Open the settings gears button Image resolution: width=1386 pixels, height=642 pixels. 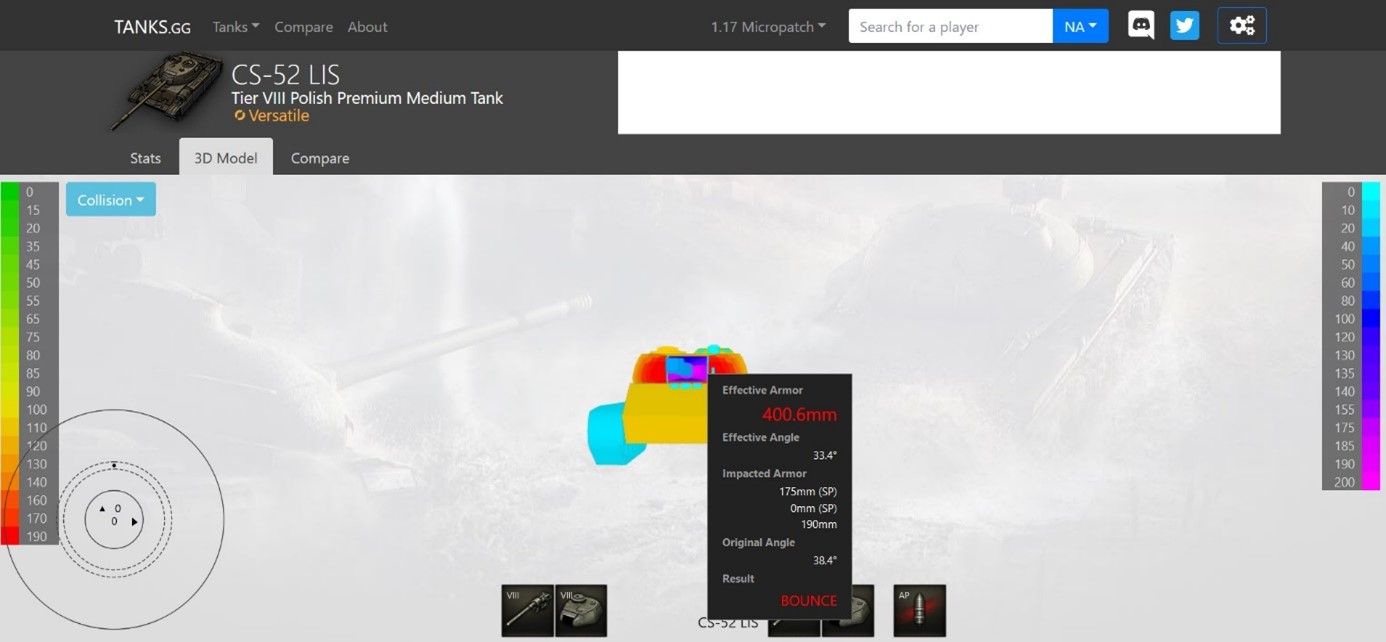[x=1242, y=26]
